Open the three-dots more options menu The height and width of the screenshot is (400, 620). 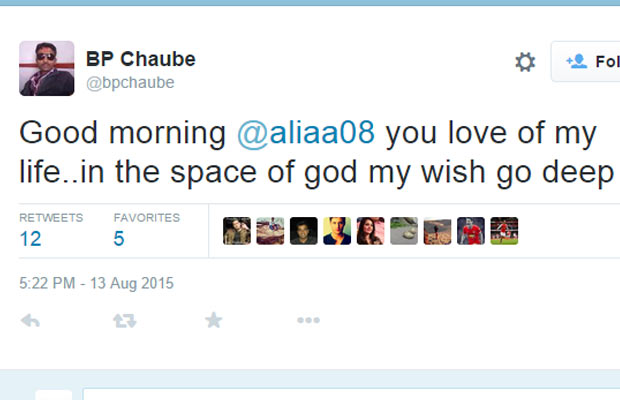(308, 320)
